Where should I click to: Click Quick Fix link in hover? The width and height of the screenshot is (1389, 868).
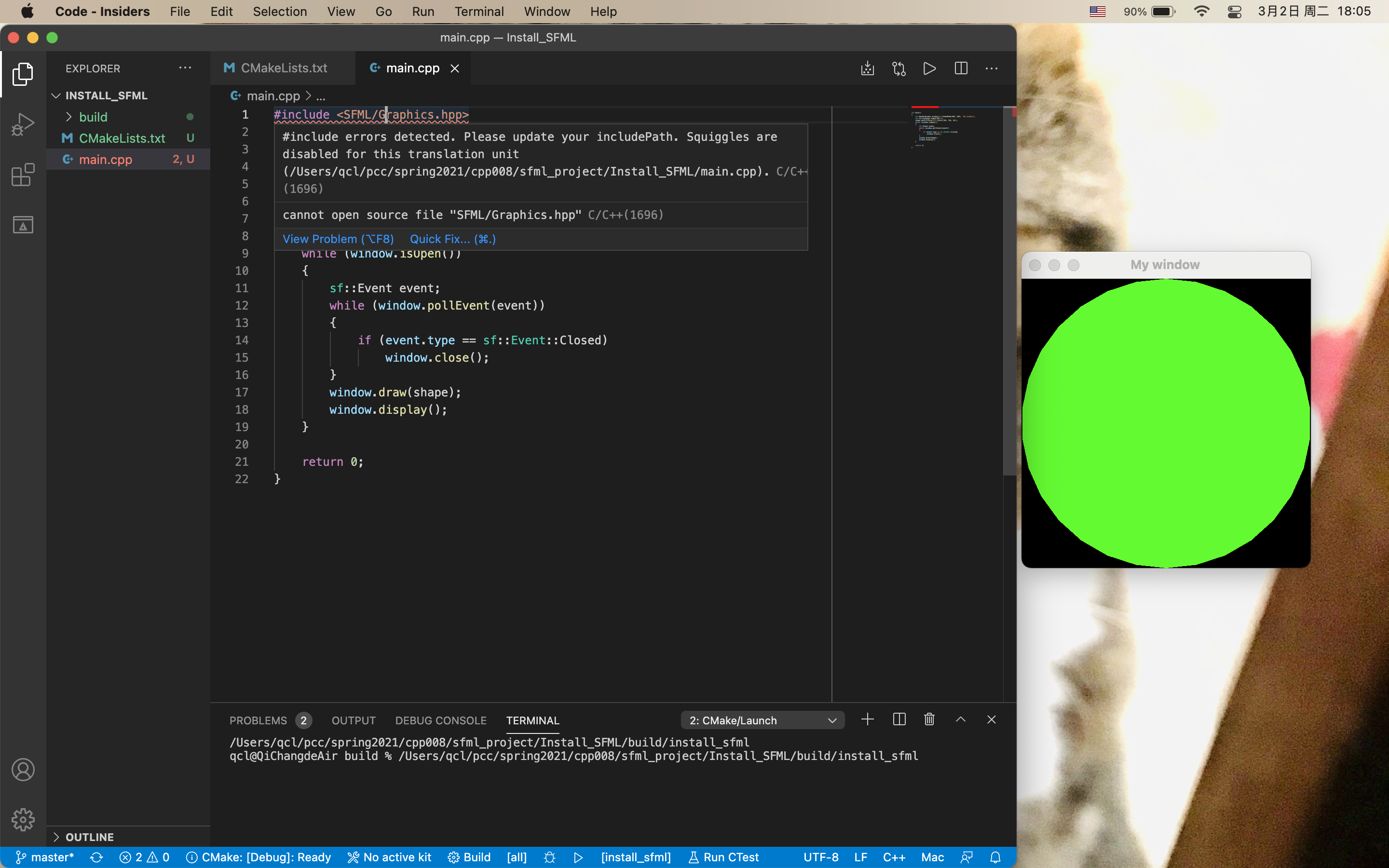(452, 239)
